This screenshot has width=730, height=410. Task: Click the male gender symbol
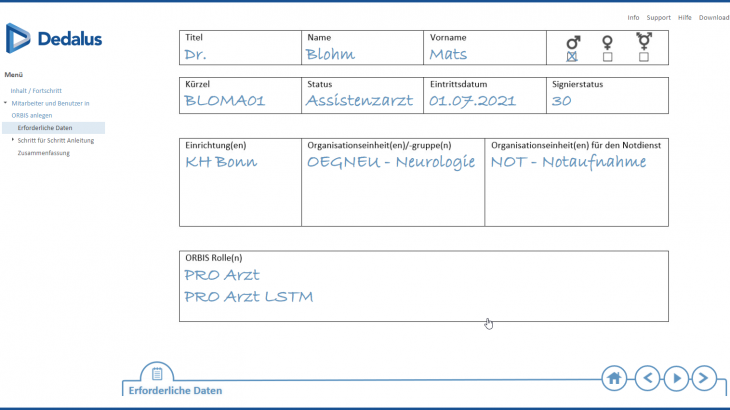pos(573,43)
